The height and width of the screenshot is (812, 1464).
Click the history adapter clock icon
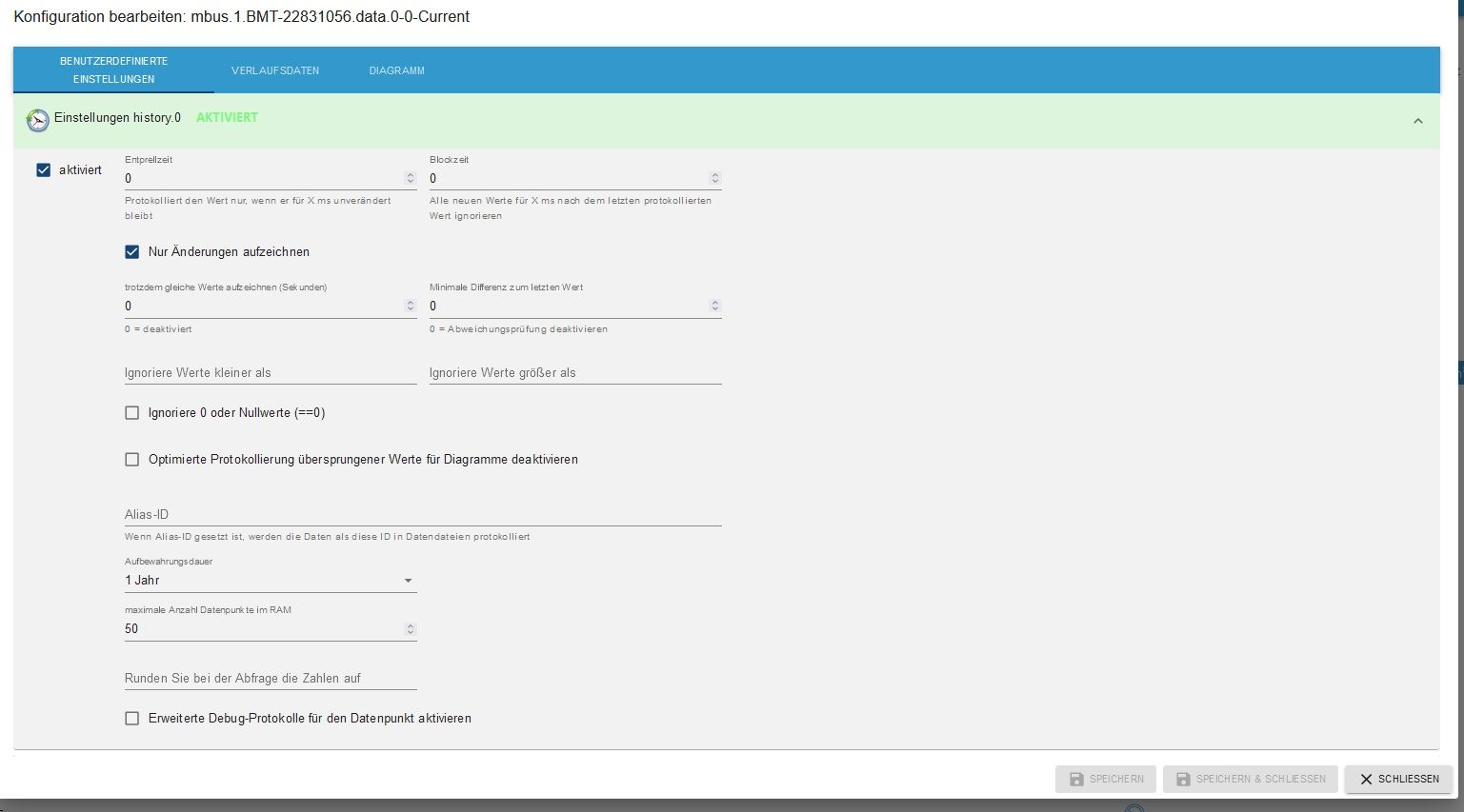(x=38, y=120)
